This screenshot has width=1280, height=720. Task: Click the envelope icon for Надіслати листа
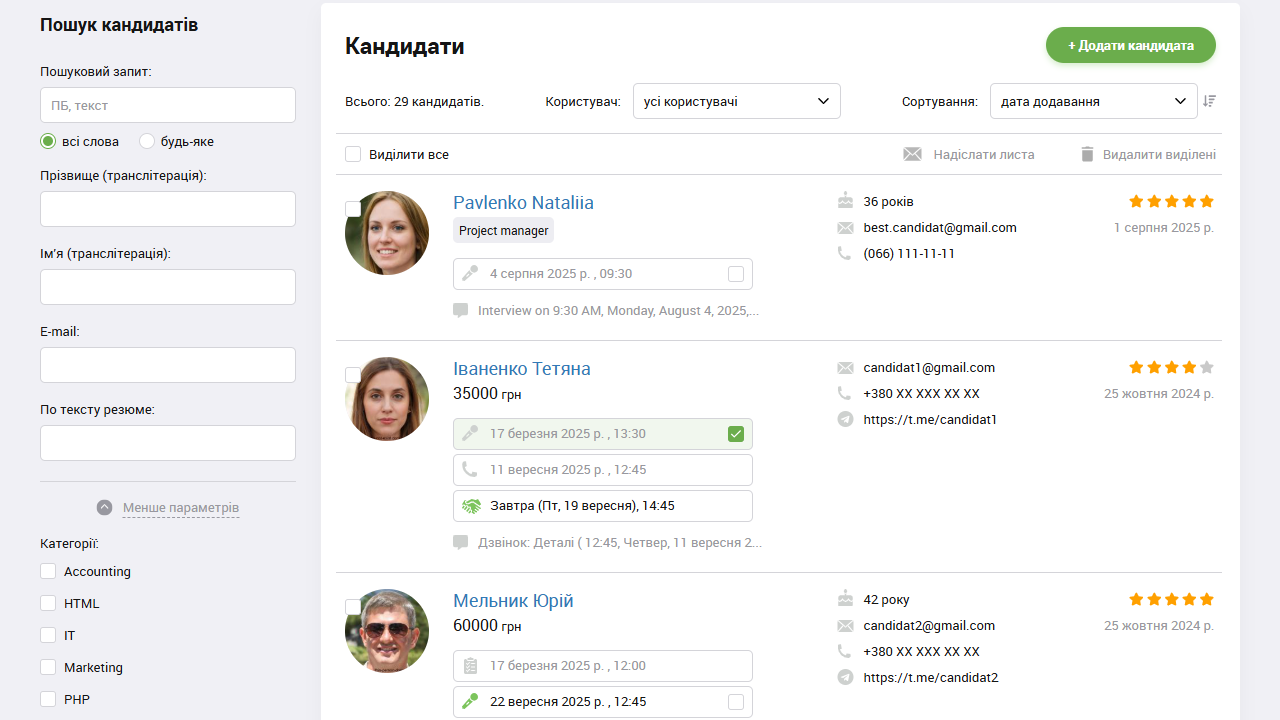pyautogui.click(x=912, y=155)
